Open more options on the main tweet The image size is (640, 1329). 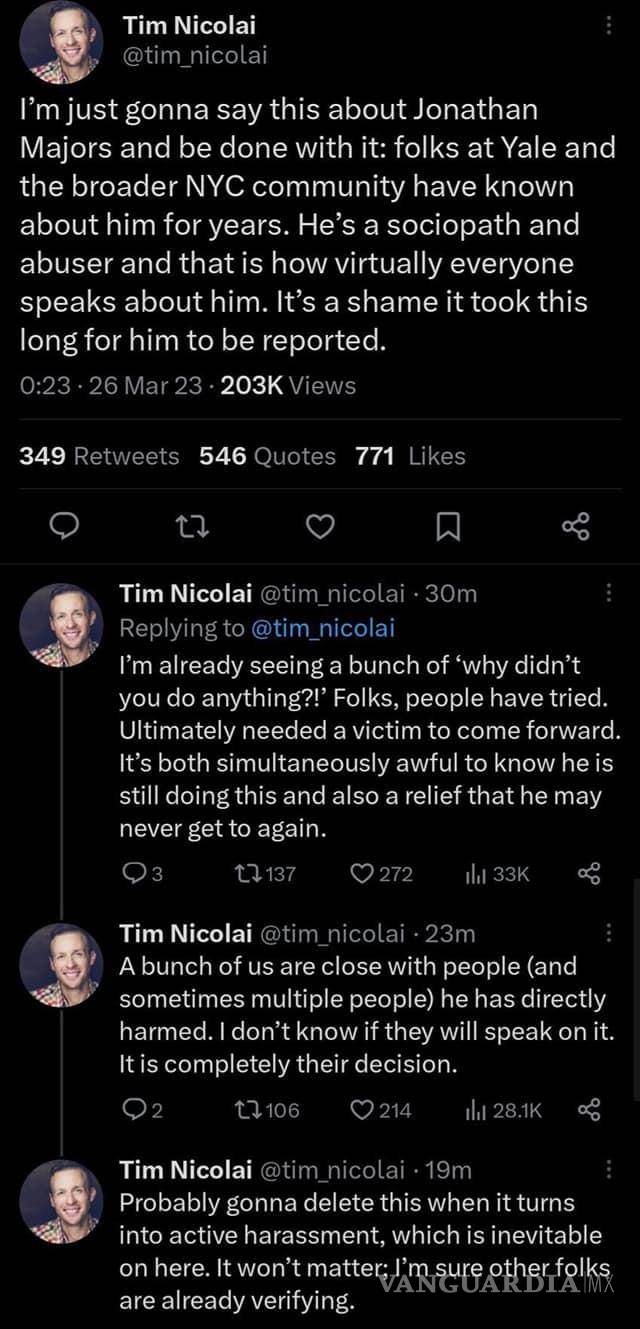coord(609,27)
